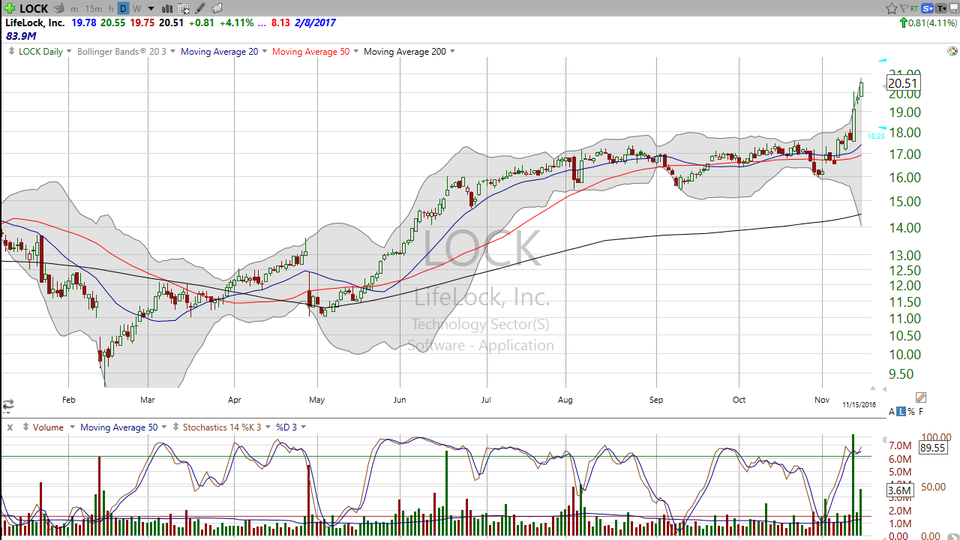Click the swap arrows icon at chart bottom-left
The height and width of the screenshot is (540, 960).
tap(8, 405)
